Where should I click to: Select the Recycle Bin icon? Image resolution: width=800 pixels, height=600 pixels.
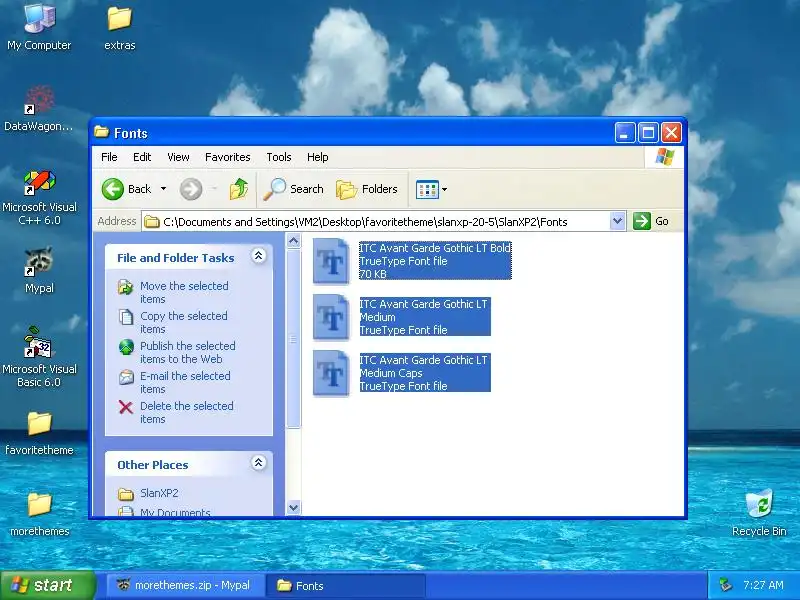tap(759, 512)
